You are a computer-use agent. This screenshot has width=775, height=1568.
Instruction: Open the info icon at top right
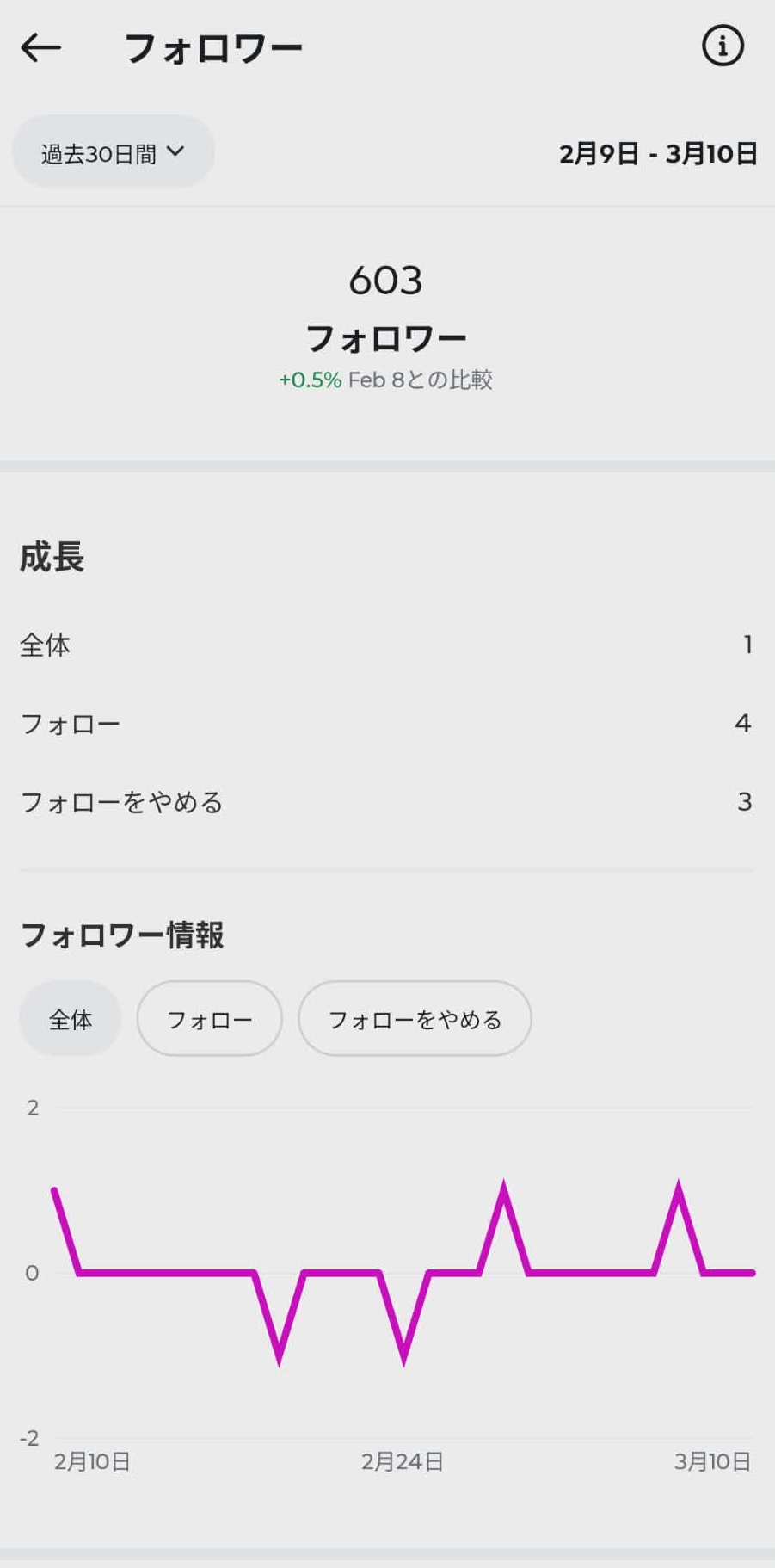click(x=722, y=46)
